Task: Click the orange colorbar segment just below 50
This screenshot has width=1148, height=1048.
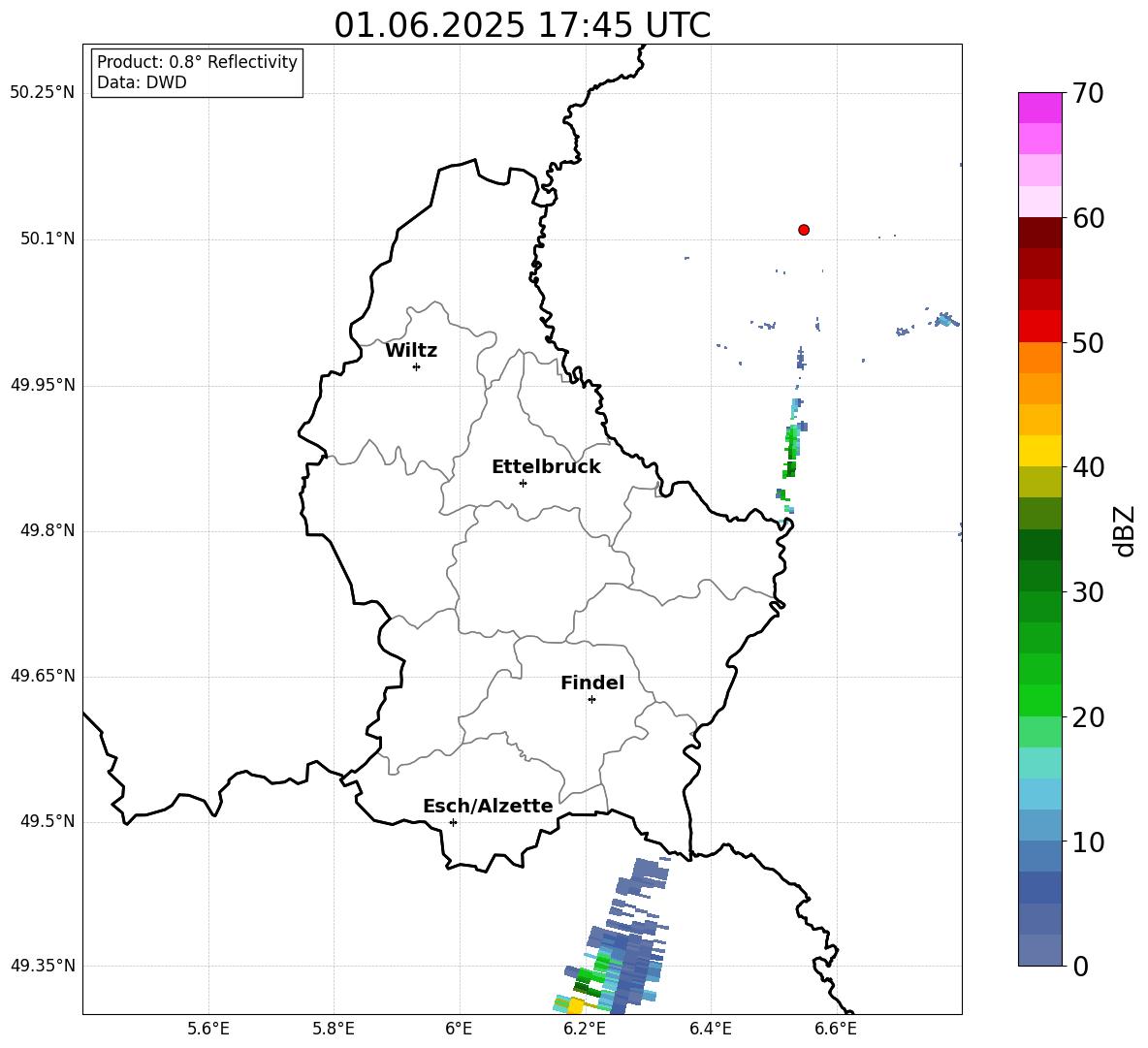Action: pyautogui.click(x=1039, y=357)
